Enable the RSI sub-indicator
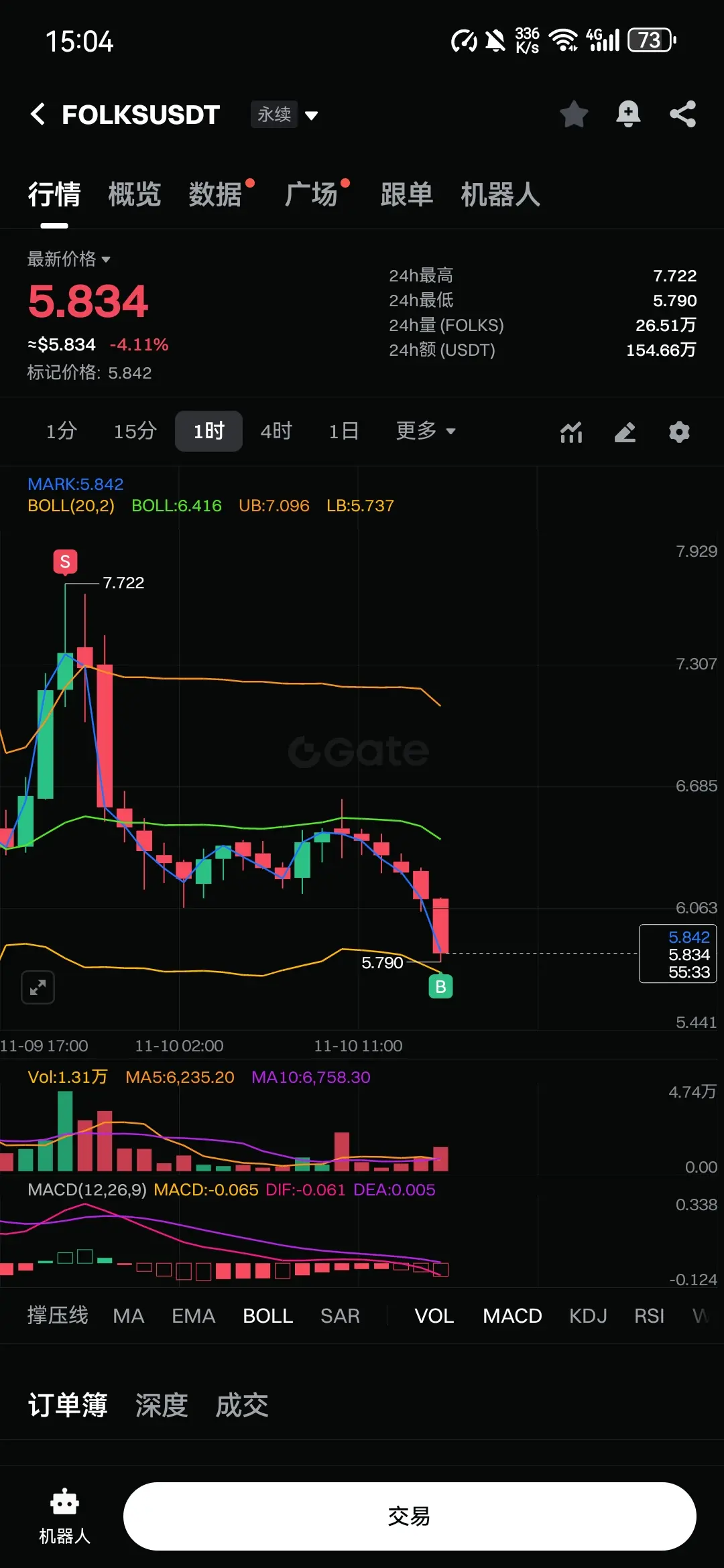The height and width of the screenshot is (1568, 724). 650,1315
